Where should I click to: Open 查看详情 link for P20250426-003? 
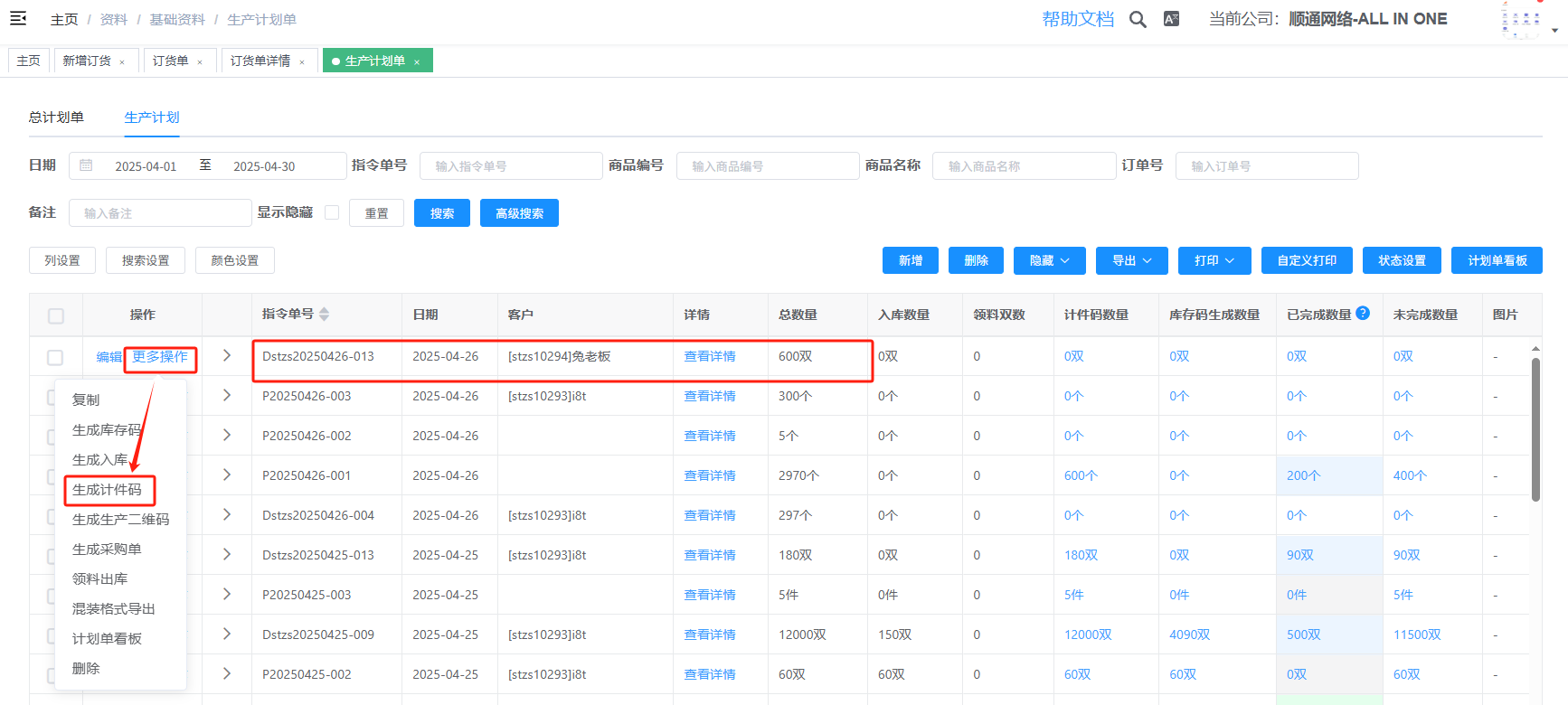coord(709,396)
